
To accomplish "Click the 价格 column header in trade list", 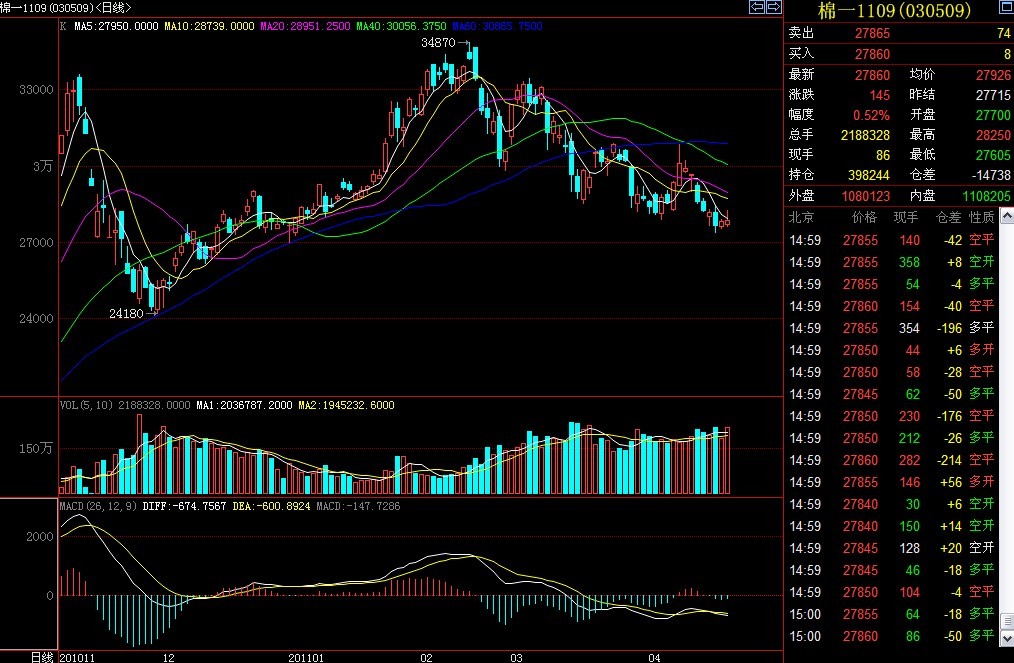I will [862, 216].
